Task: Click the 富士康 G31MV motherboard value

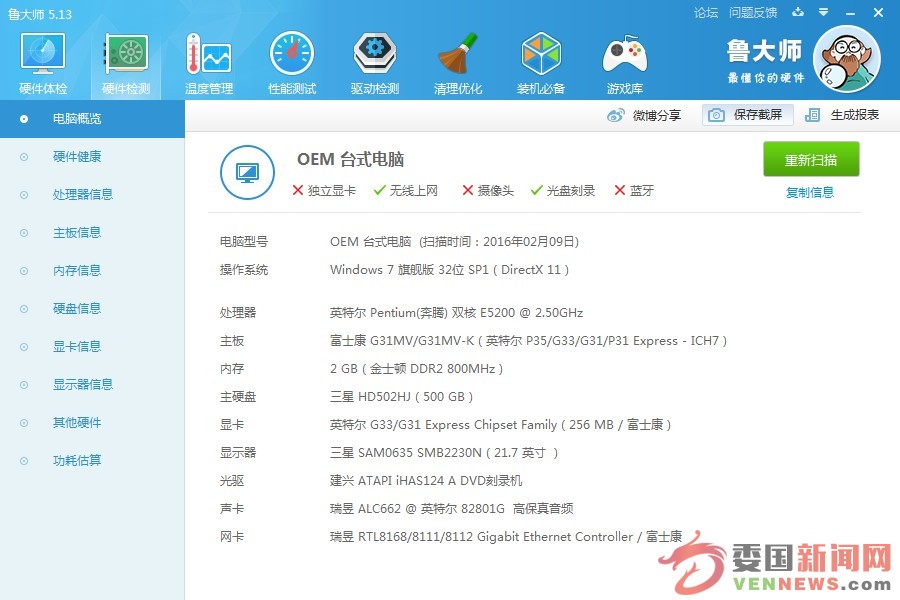Action: pyautogui.click(x=529, y=341)
